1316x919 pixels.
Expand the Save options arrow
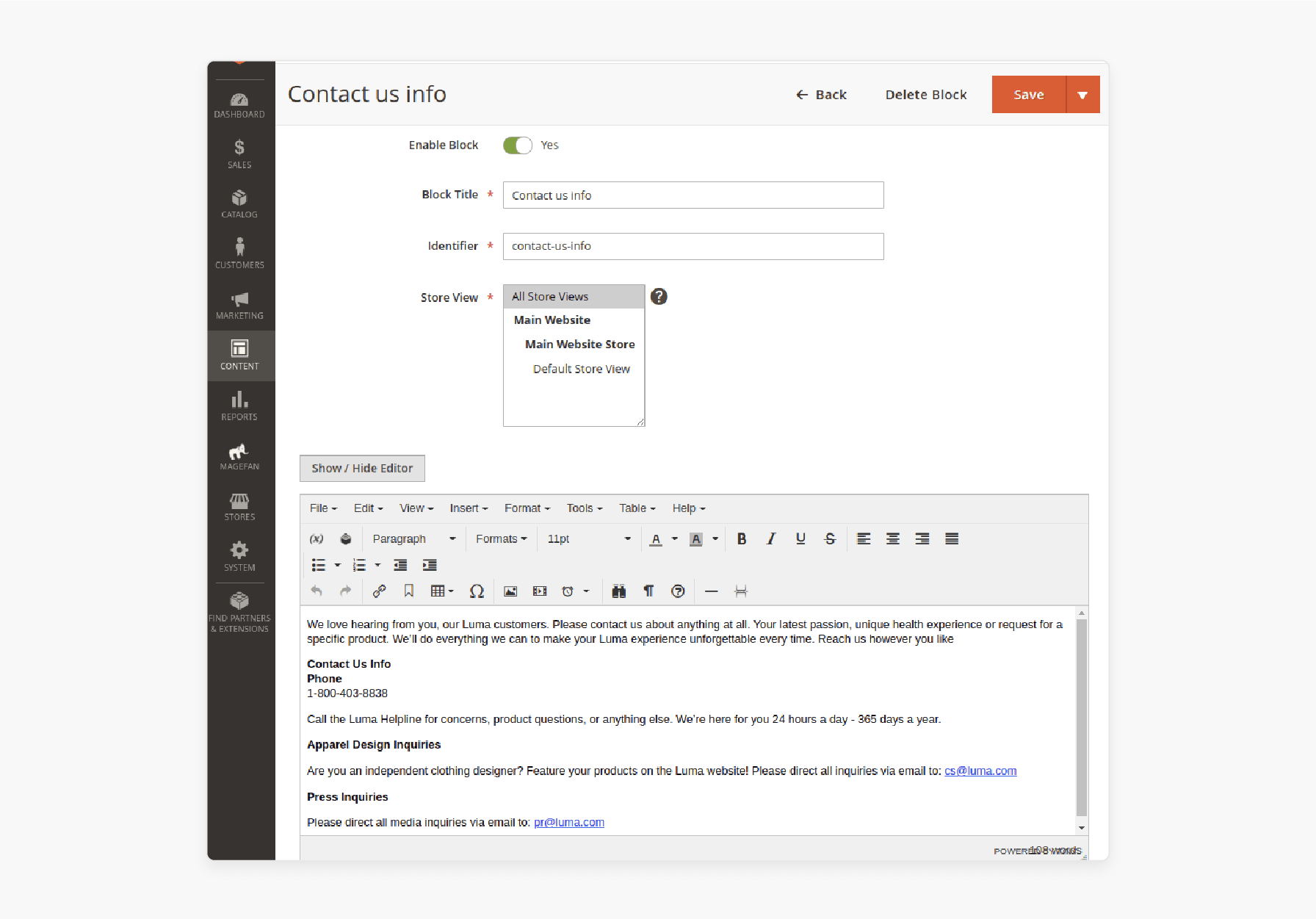(x=1082, y=95)
